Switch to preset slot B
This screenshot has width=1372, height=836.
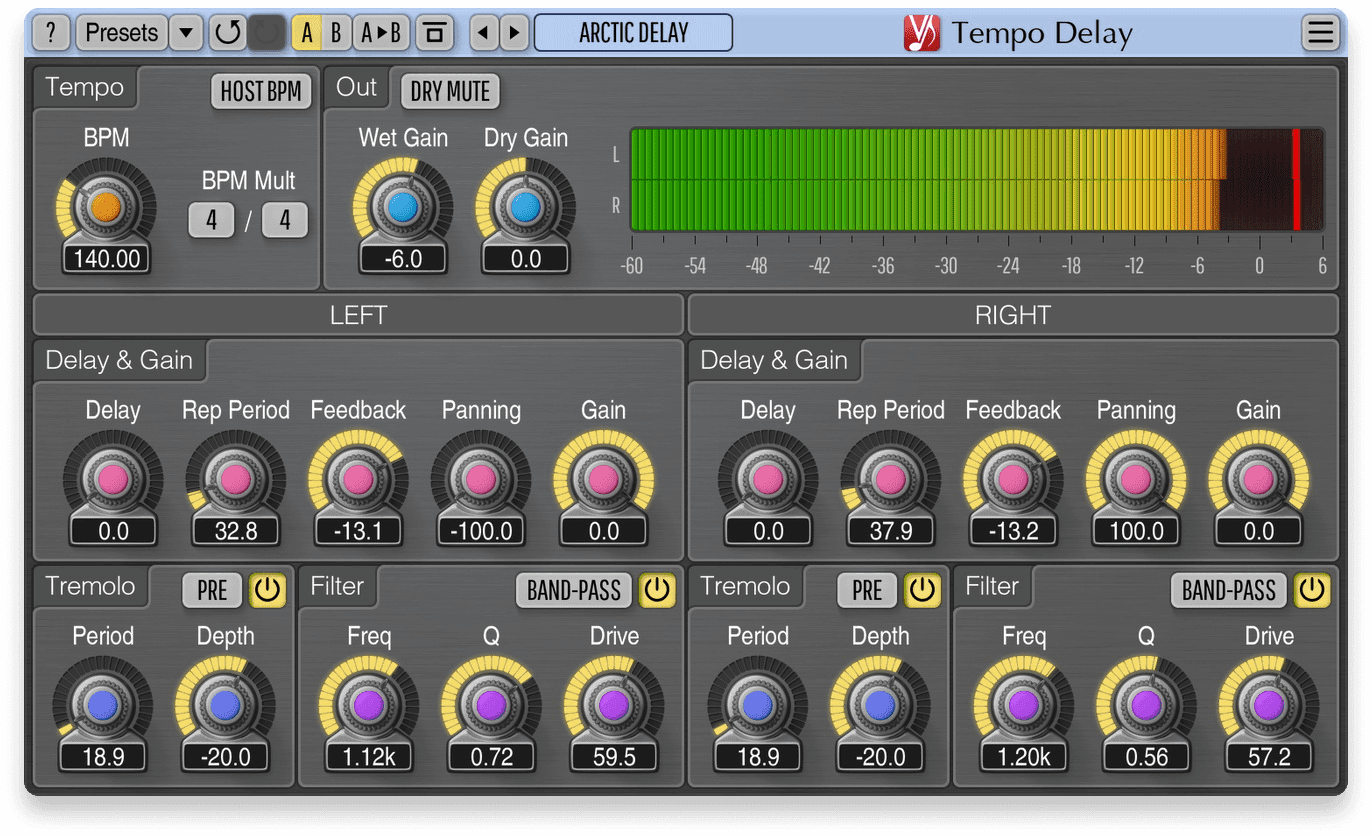tap(336, 32)
